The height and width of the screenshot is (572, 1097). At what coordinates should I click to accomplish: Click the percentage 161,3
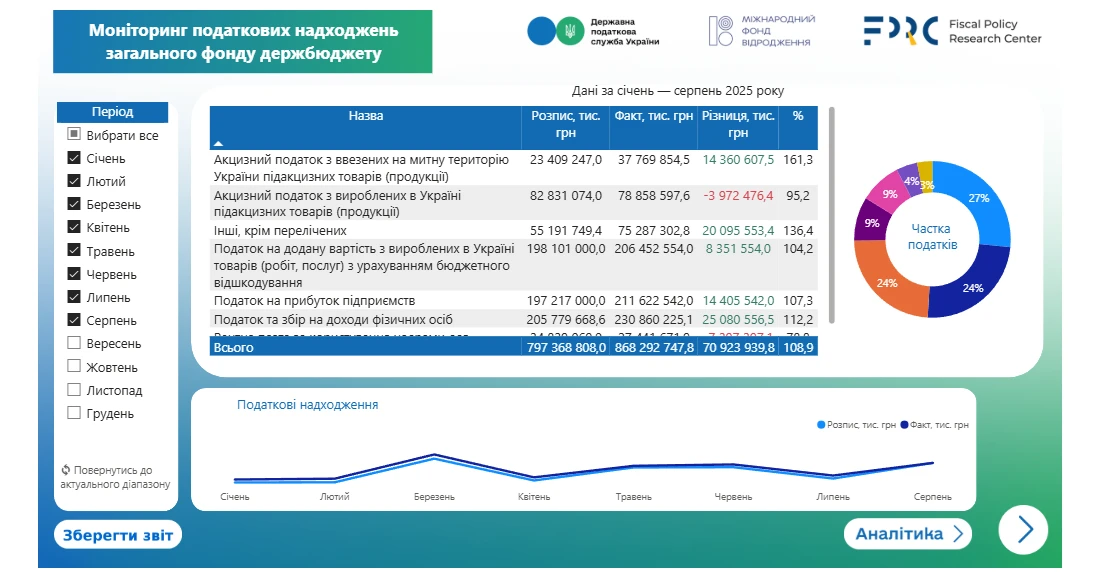(x=798, y=160)
